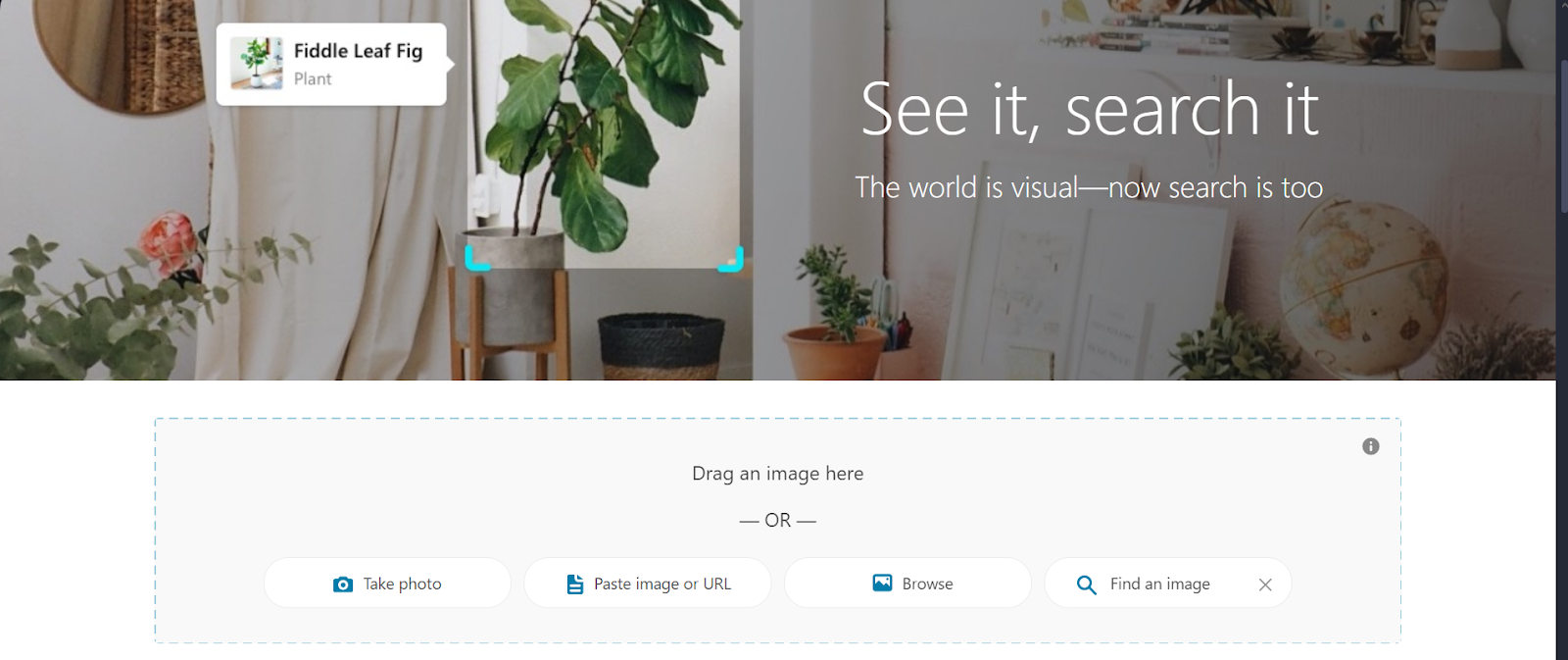1568x660 pixels.
Task: Select the bottom-left cyan crop corner handle
Action: [x=476, y=259]
